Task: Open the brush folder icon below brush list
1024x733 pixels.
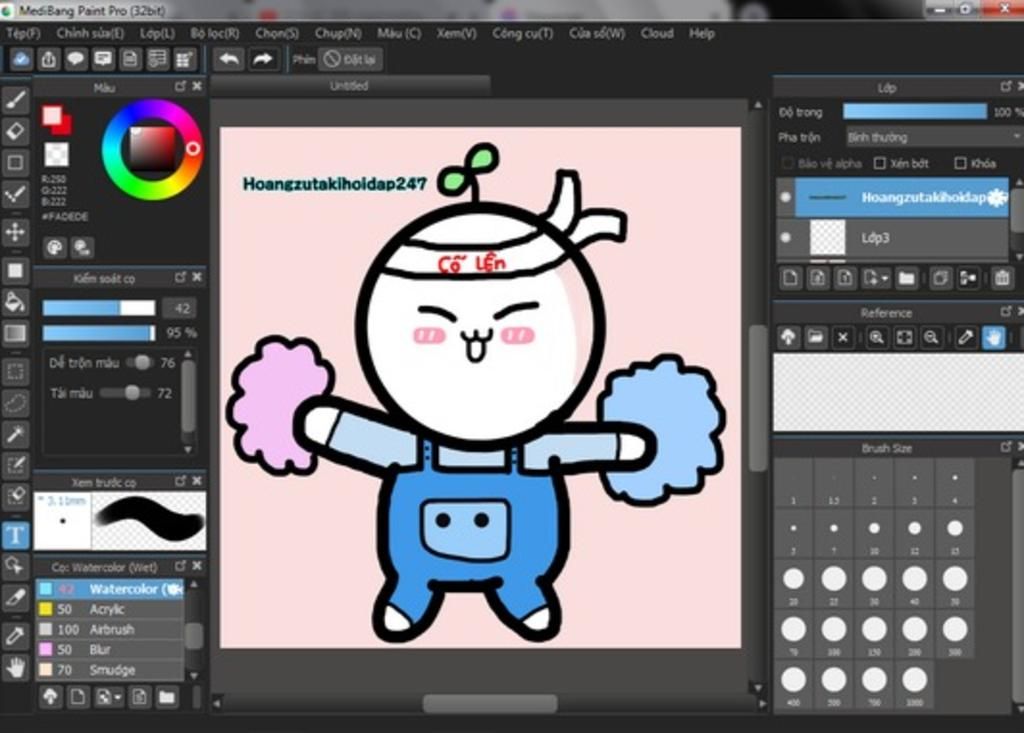Action: click(x=167, y=697)
